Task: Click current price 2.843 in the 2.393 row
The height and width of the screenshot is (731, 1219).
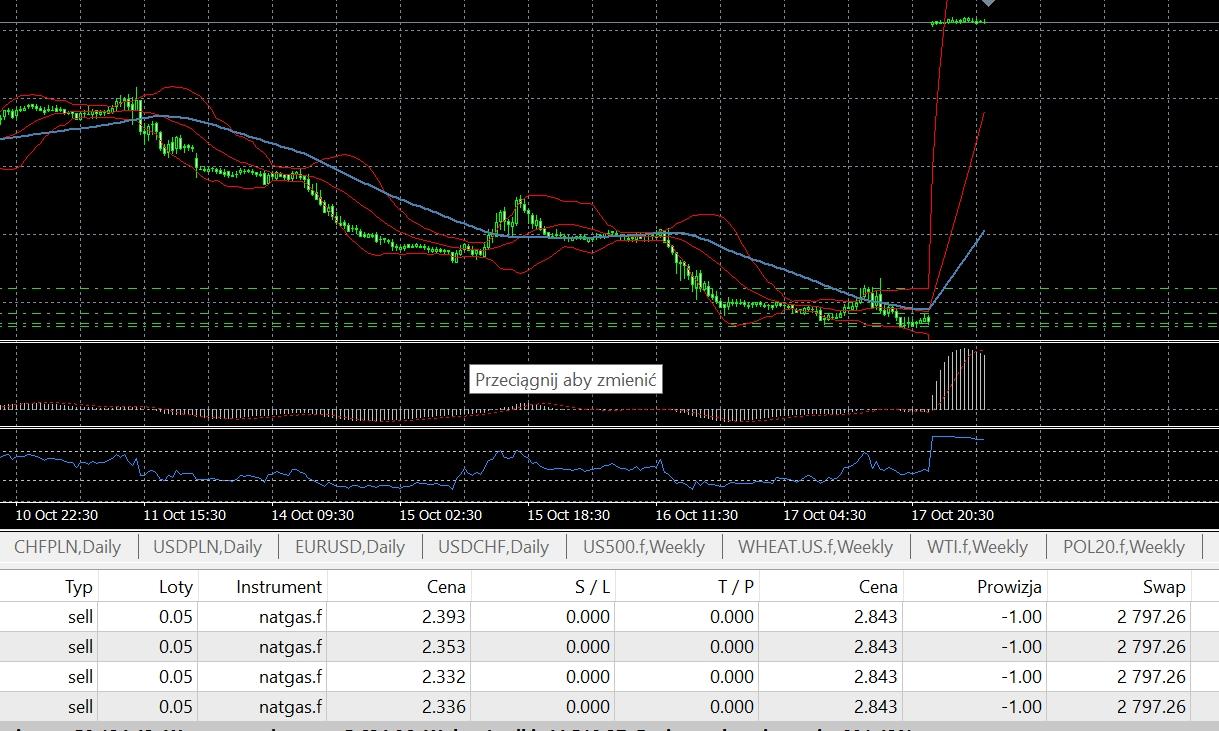Action: (876, 617)
